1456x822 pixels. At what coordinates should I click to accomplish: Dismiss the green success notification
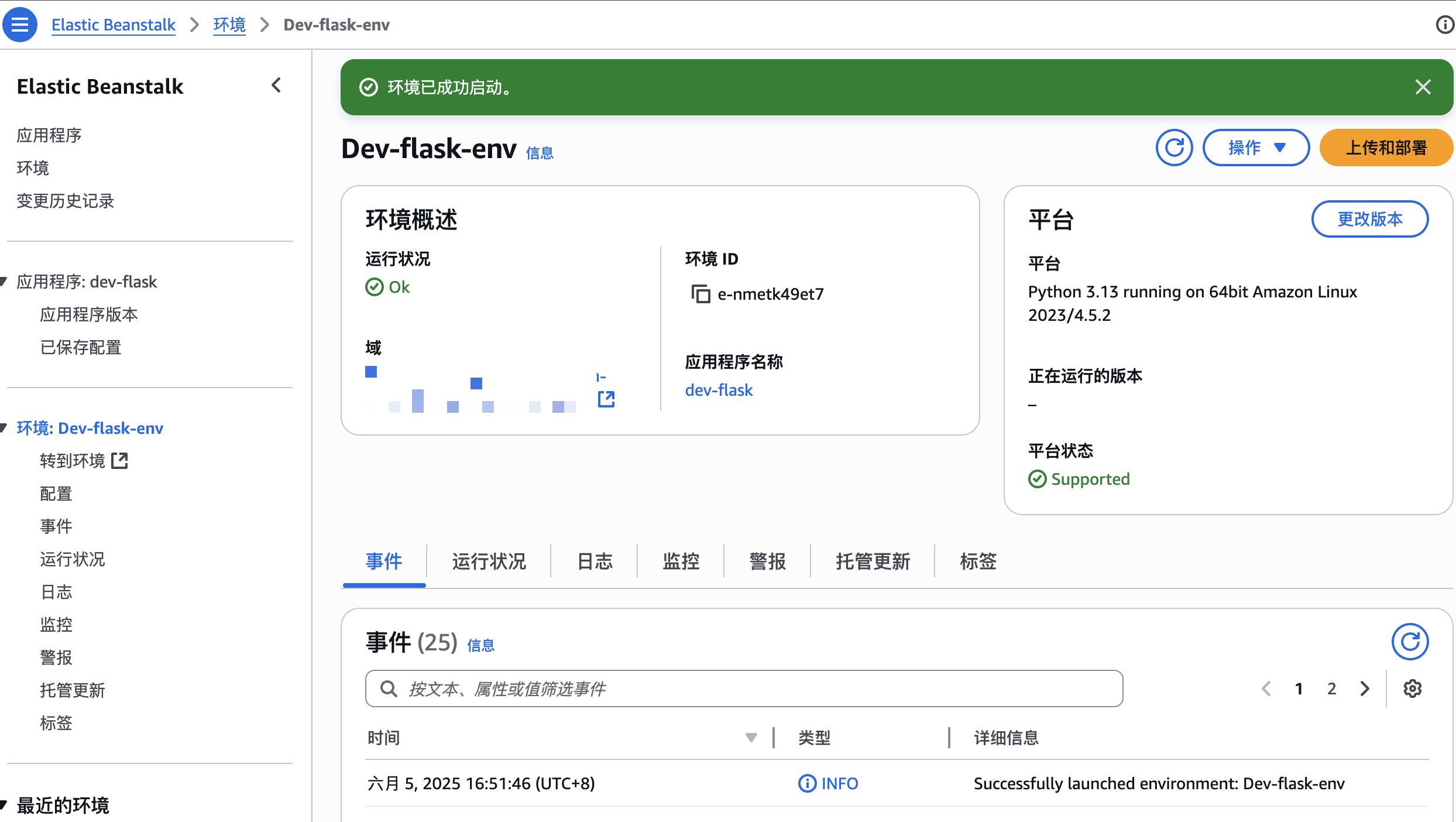pyautogui.click(x=1423, y=87)
